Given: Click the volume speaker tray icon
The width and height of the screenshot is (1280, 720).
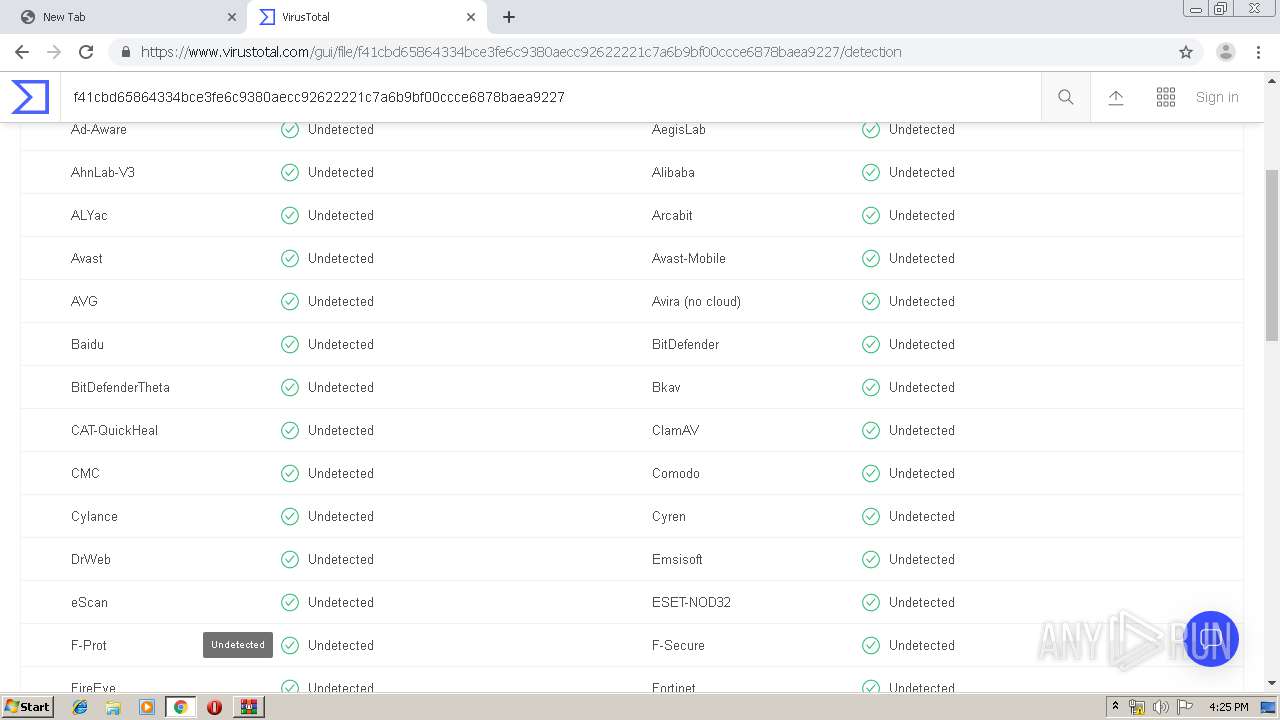Looking at the screenshot, I should [1161, 707].
